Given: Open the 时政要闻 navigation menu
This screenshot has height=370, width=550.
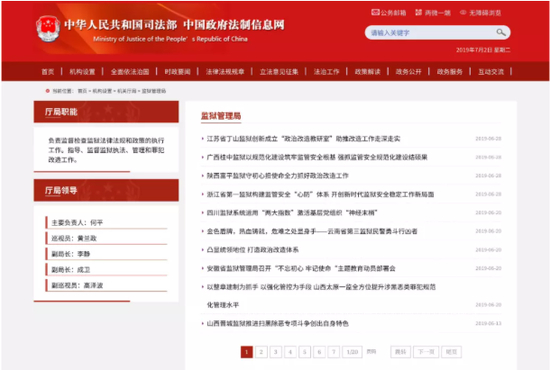Looking at the screenshot, I should coord(177,72).
